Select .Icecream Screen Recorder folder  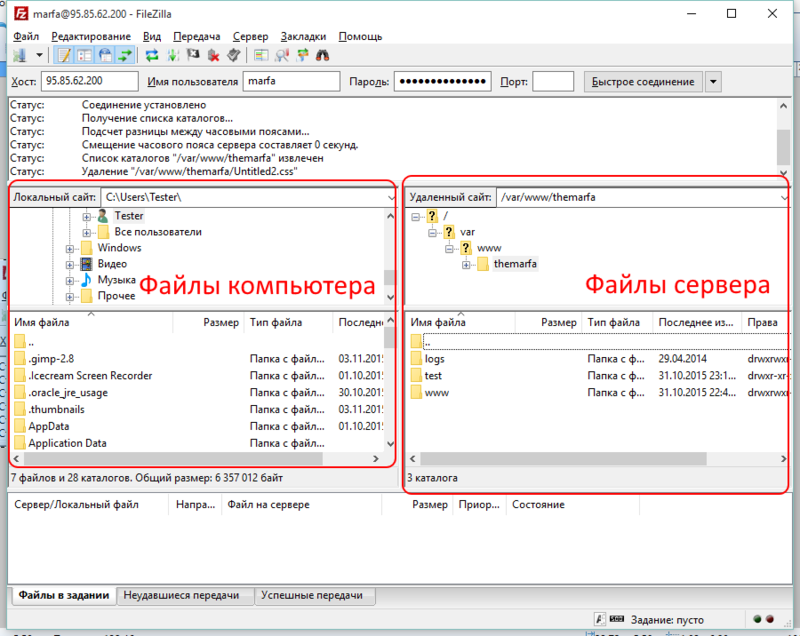90,375
